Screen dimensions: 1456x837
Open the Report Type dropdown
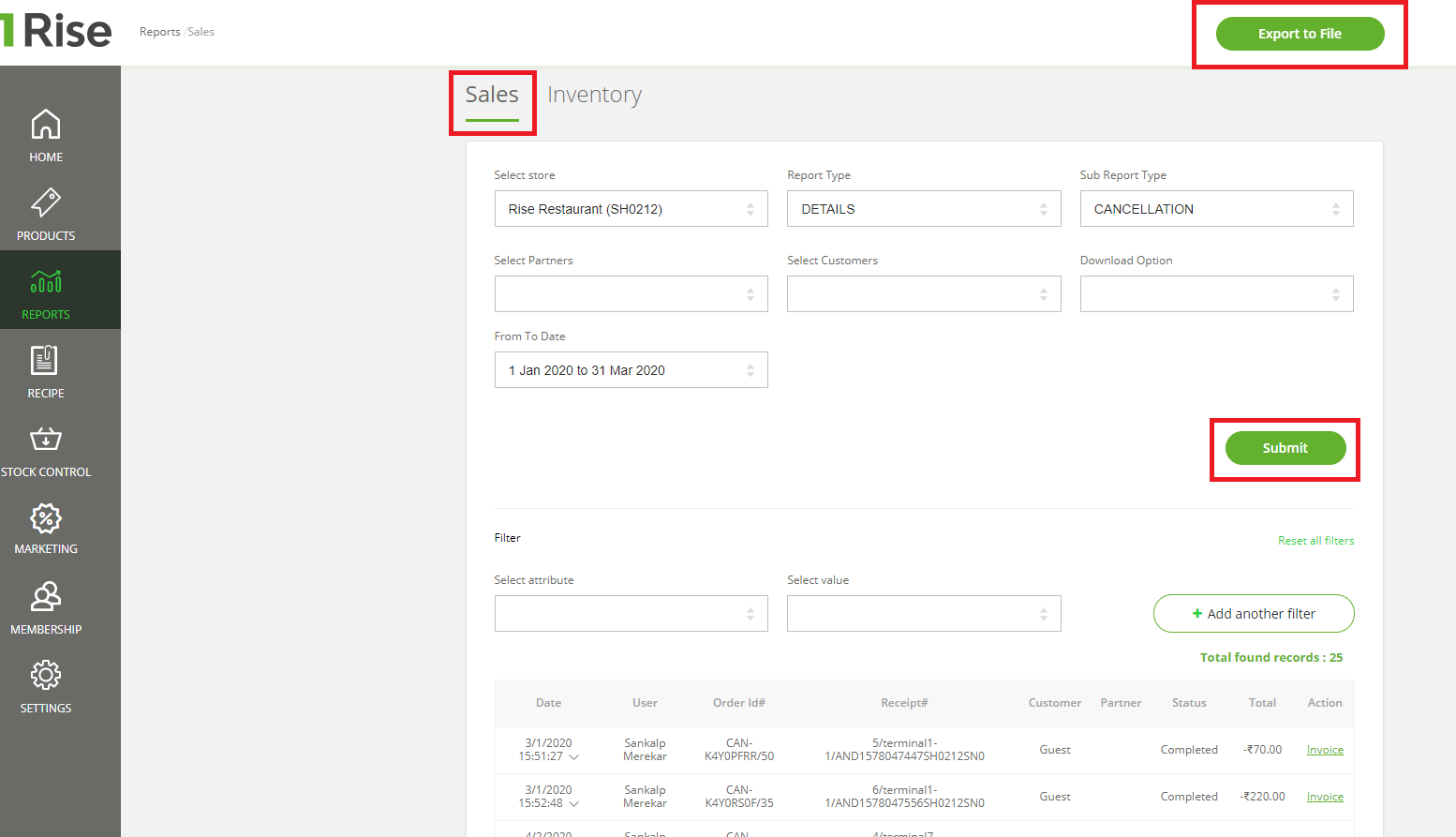point(924,209)
